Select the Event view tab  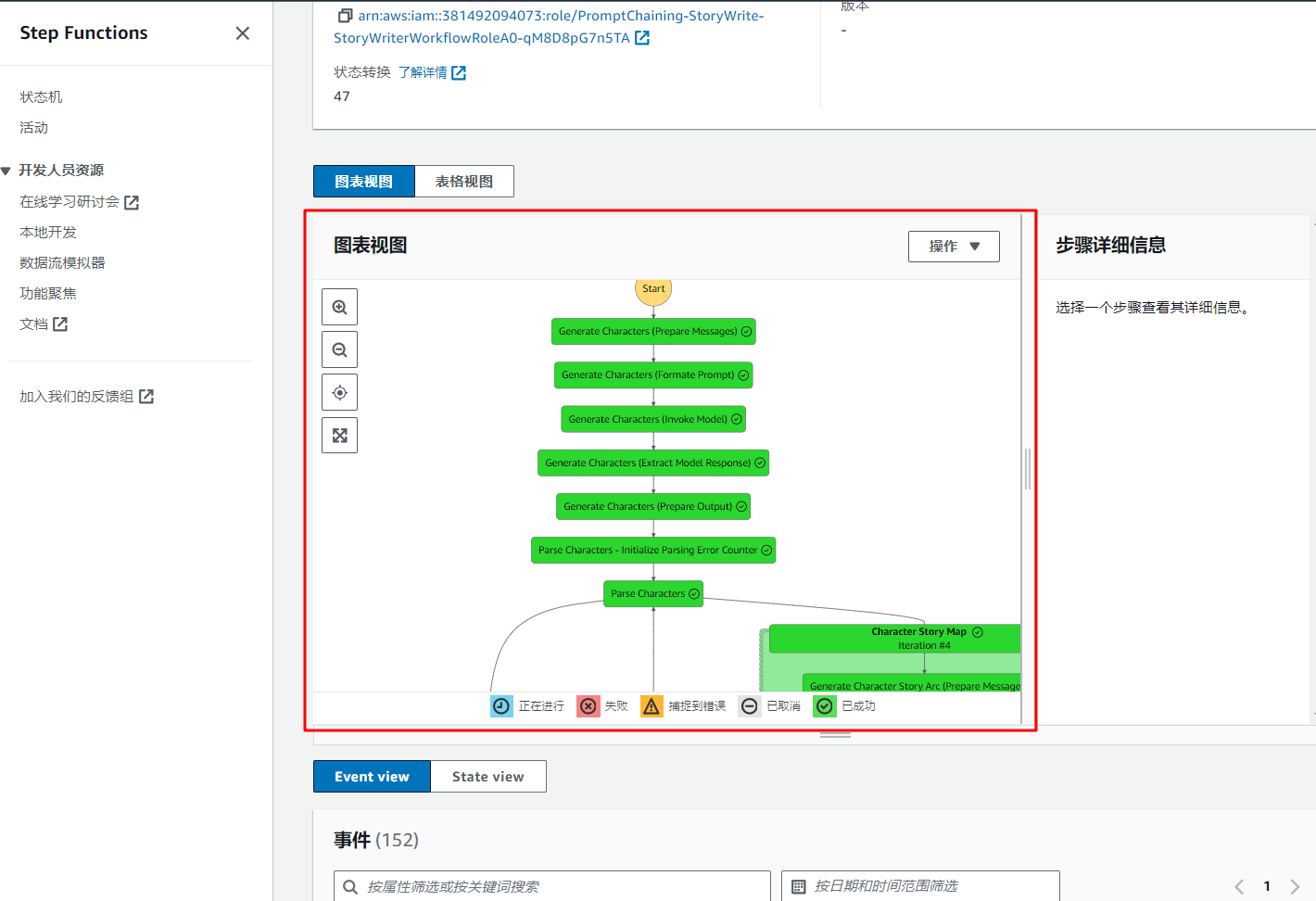372,777
